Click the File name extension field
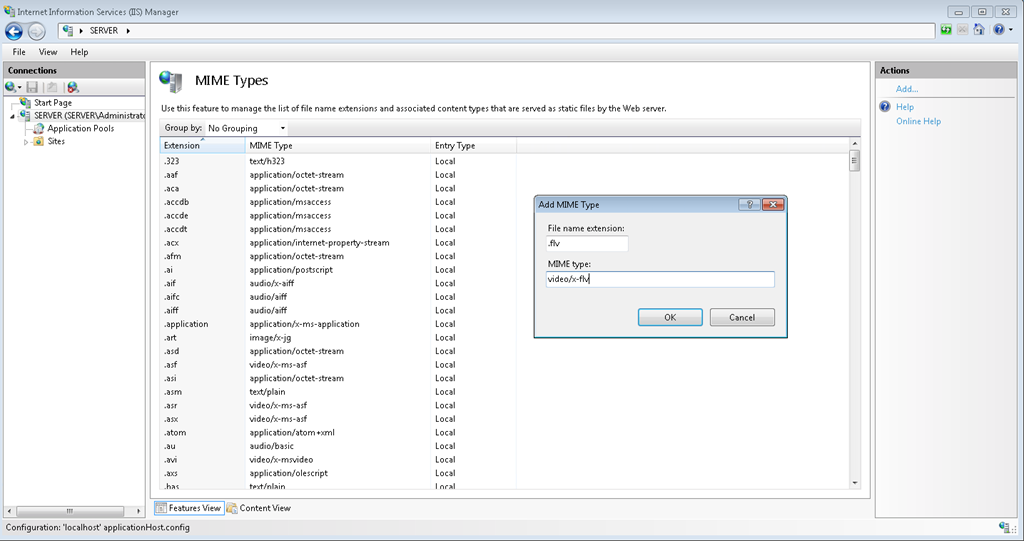1024x541 pixels. click(587, 243)
